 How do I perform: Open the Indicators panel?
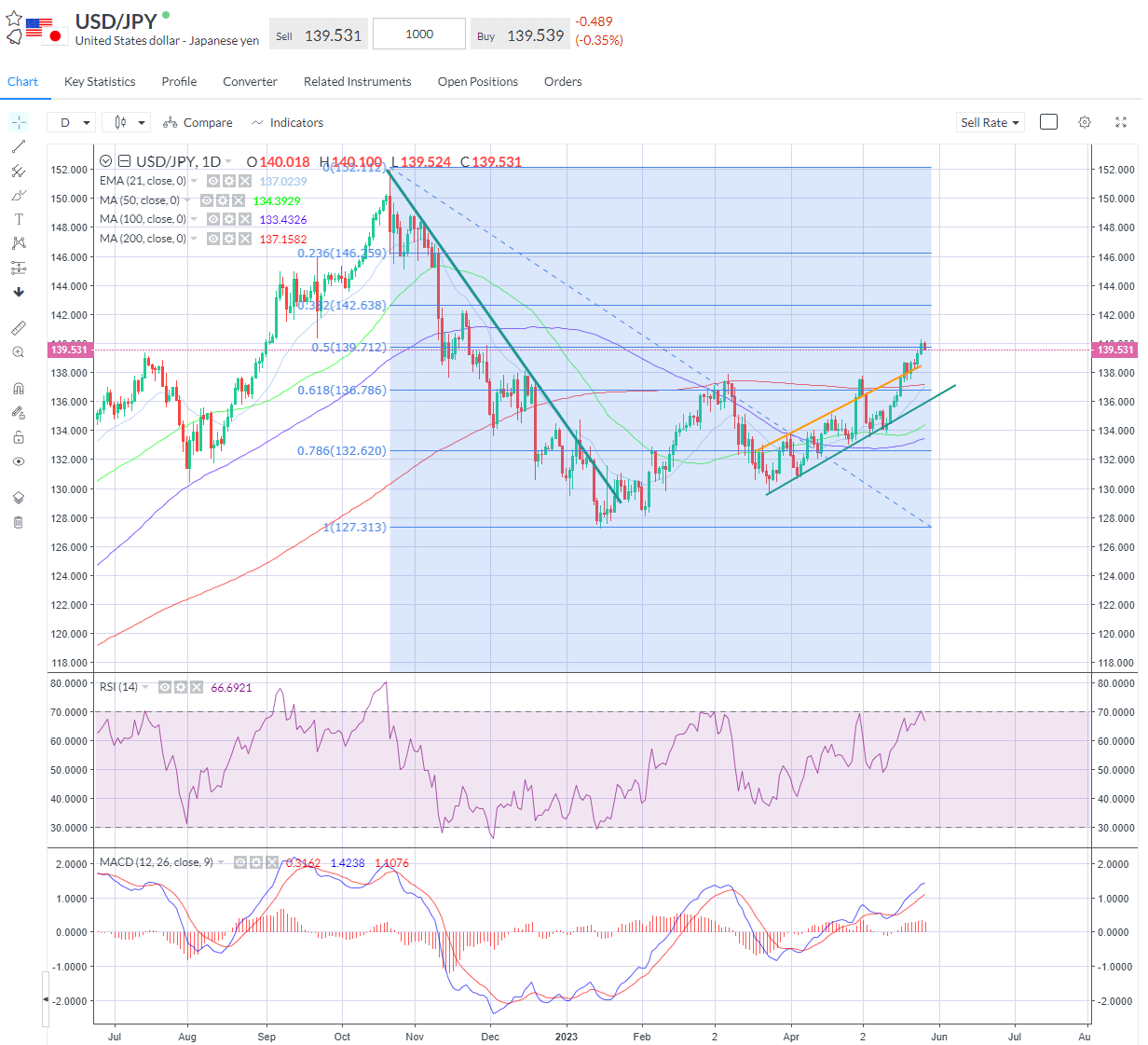(x=287, y=122)
